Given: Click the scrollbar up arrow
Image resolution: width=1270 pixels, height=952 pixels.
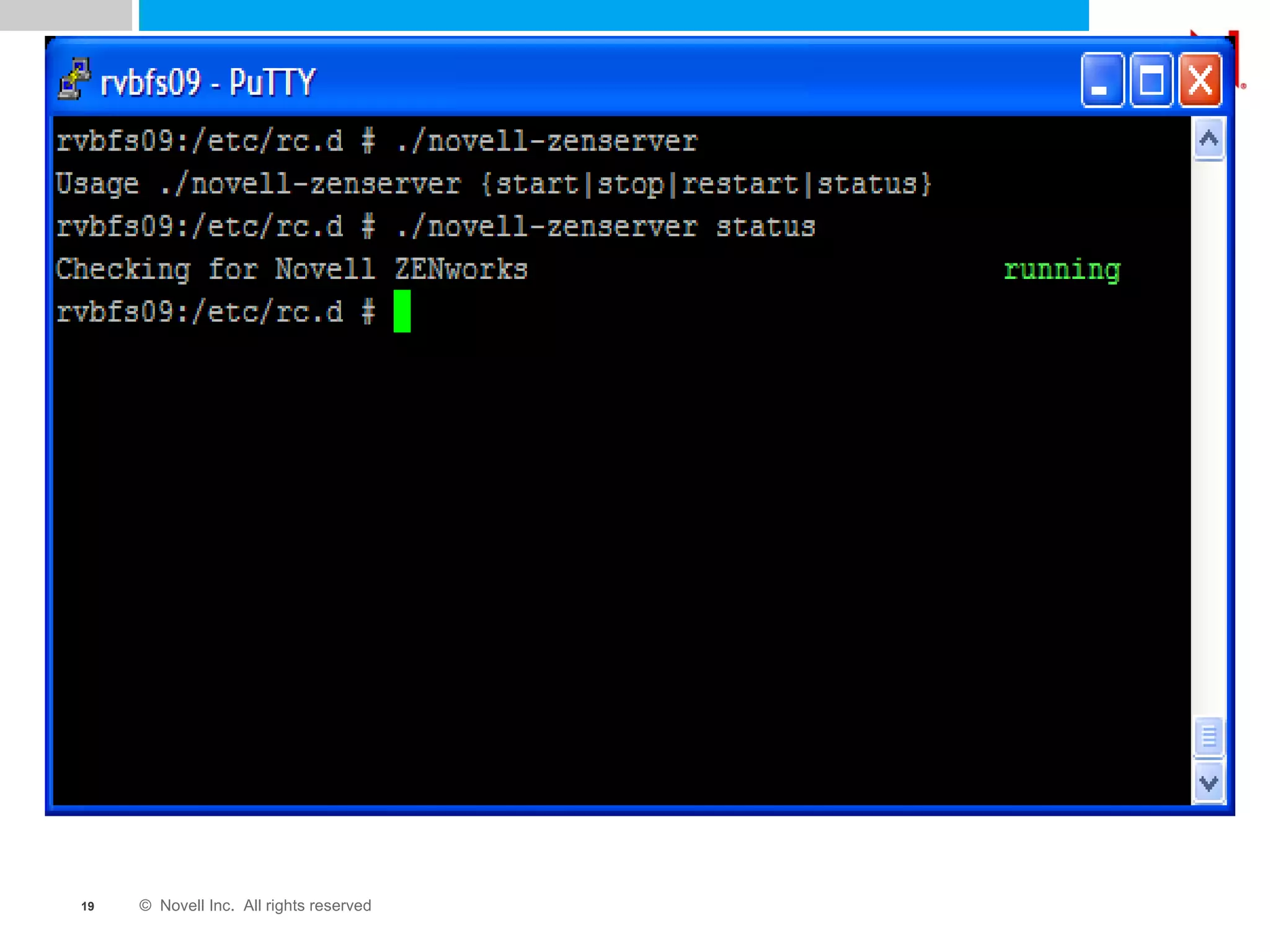Looking at the screenshot, I should [1208, 139].
